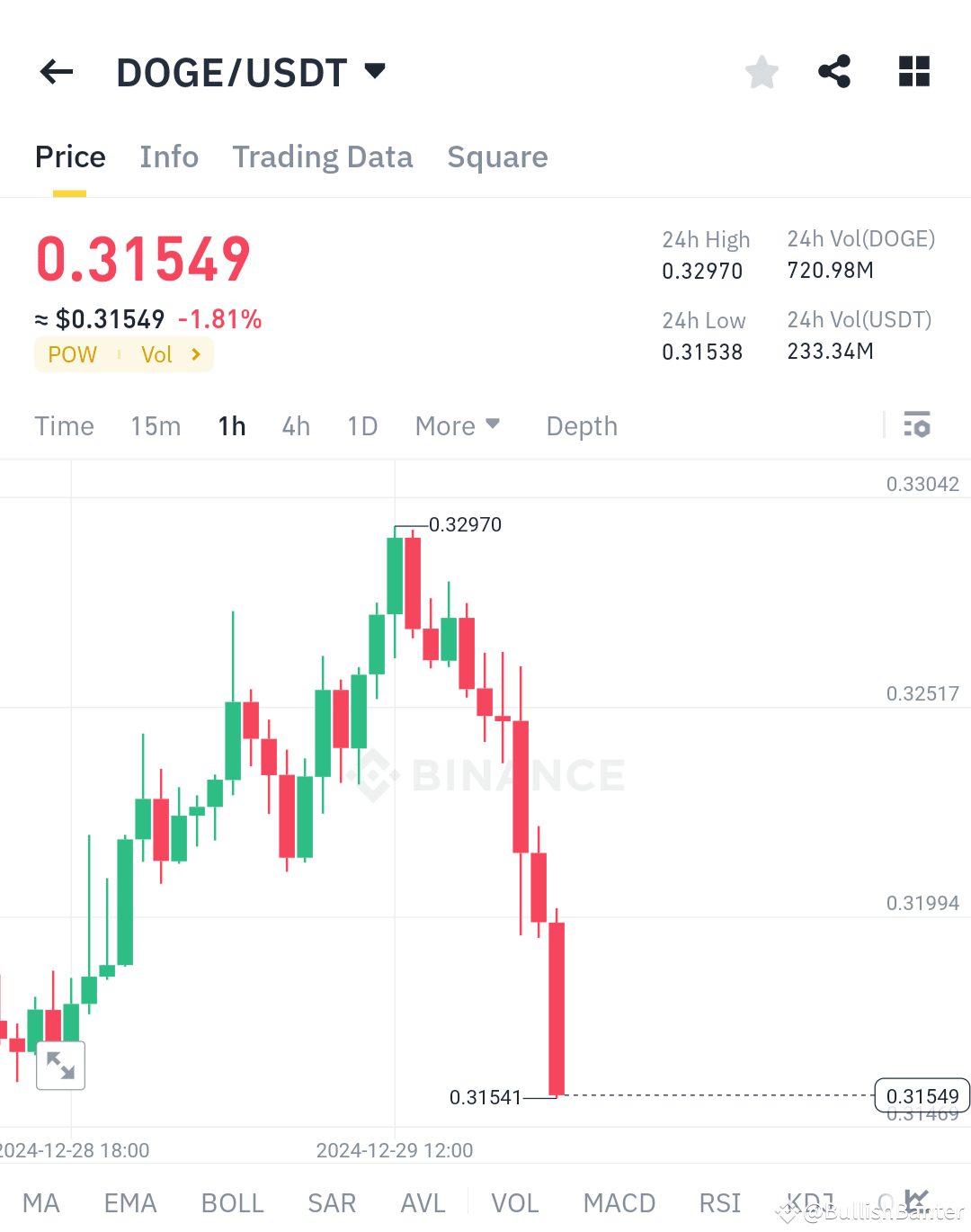
Task: Enable the BOLL indicator
Action: point(232,1202)
